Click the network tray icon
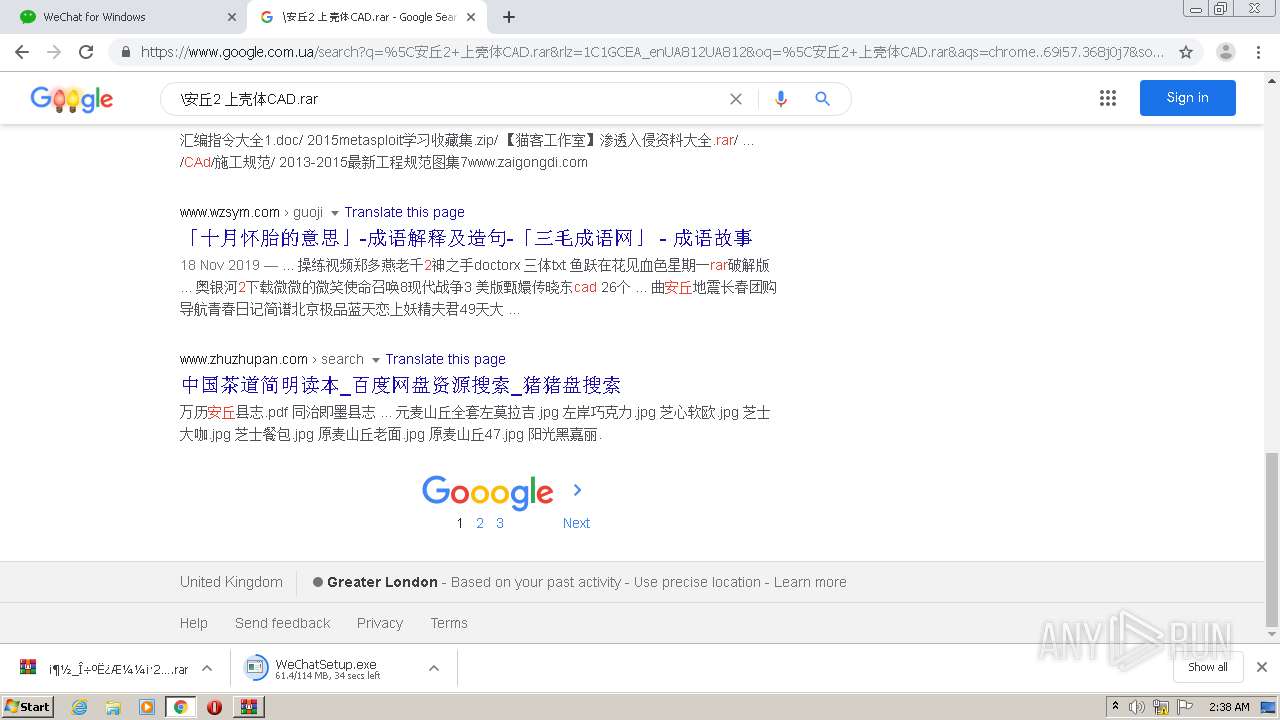This screenshot has width=1280, height=720. pyautogui.click(x=1161, y=707)
